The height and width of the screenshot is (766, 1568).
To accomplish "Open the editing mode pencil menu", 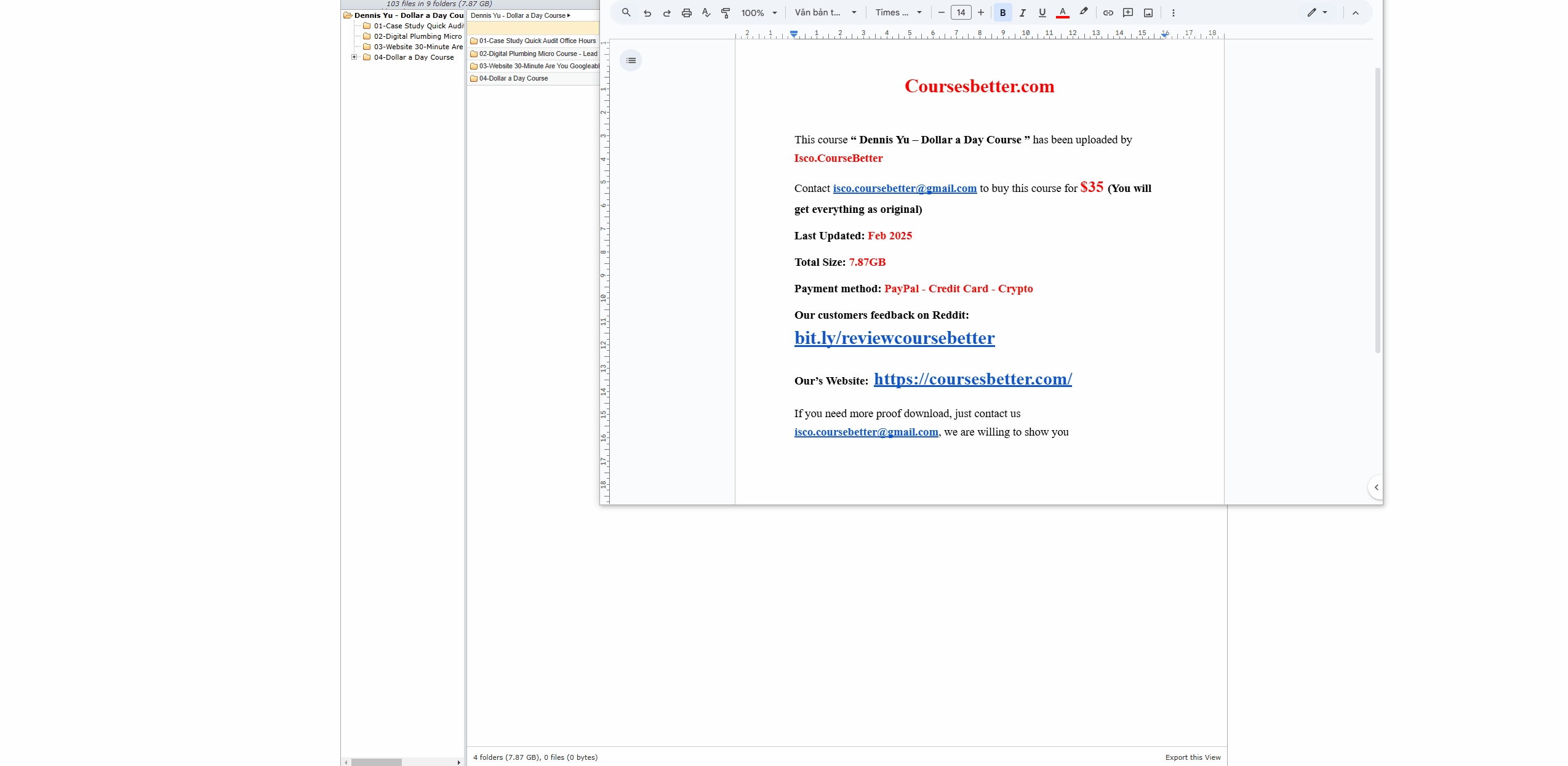I will click(1317, 12).
